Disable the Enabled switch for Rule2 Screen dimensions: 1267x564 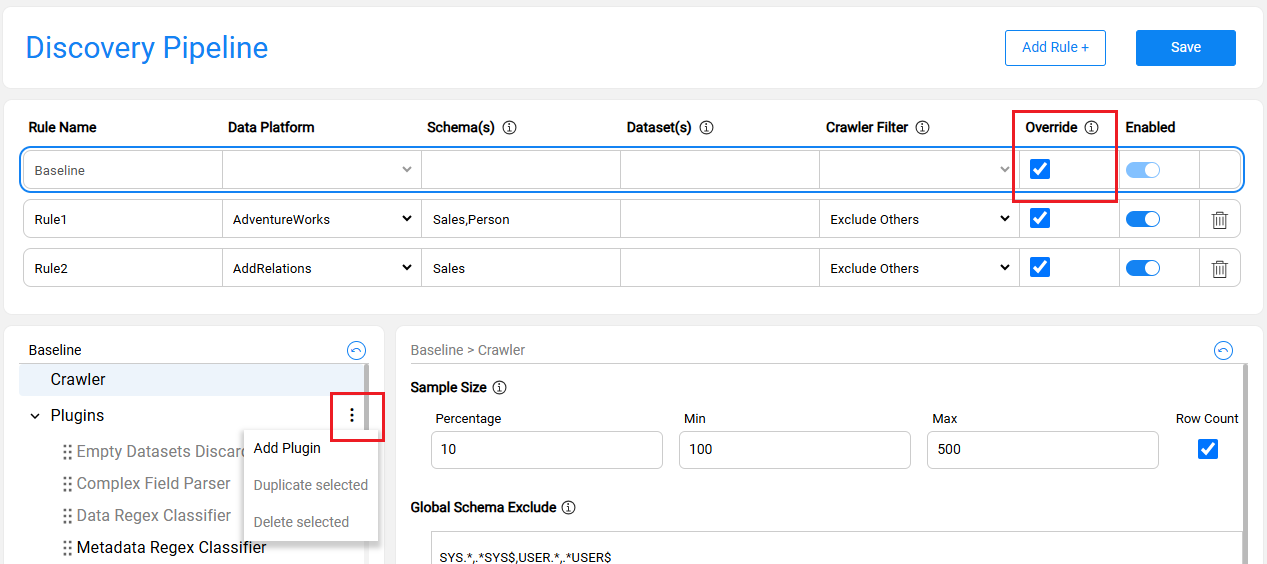[x=1142, y=268]
